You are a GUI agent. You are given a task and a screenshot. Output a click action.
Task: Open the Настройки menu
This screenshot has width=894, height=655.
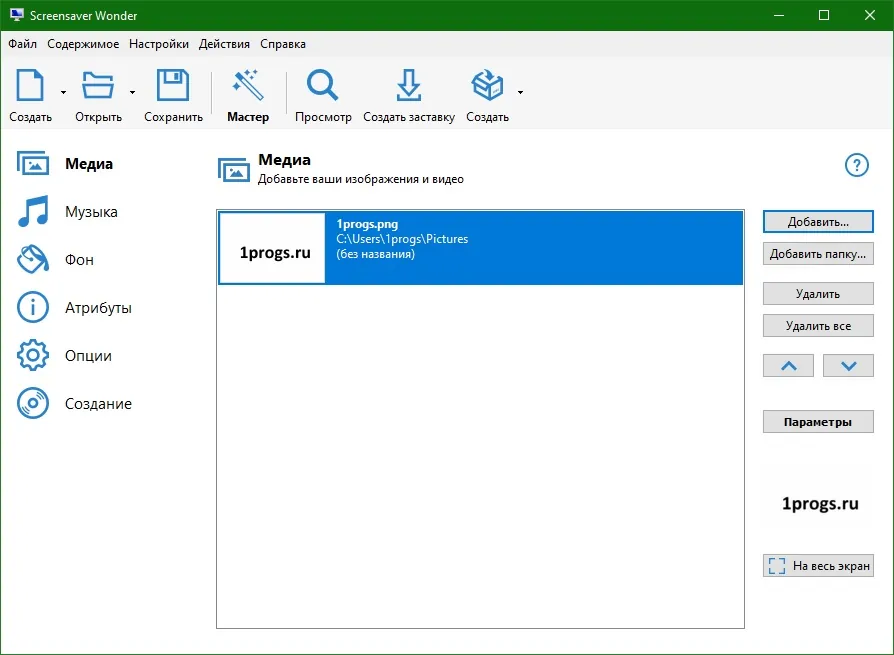(159, 44)
